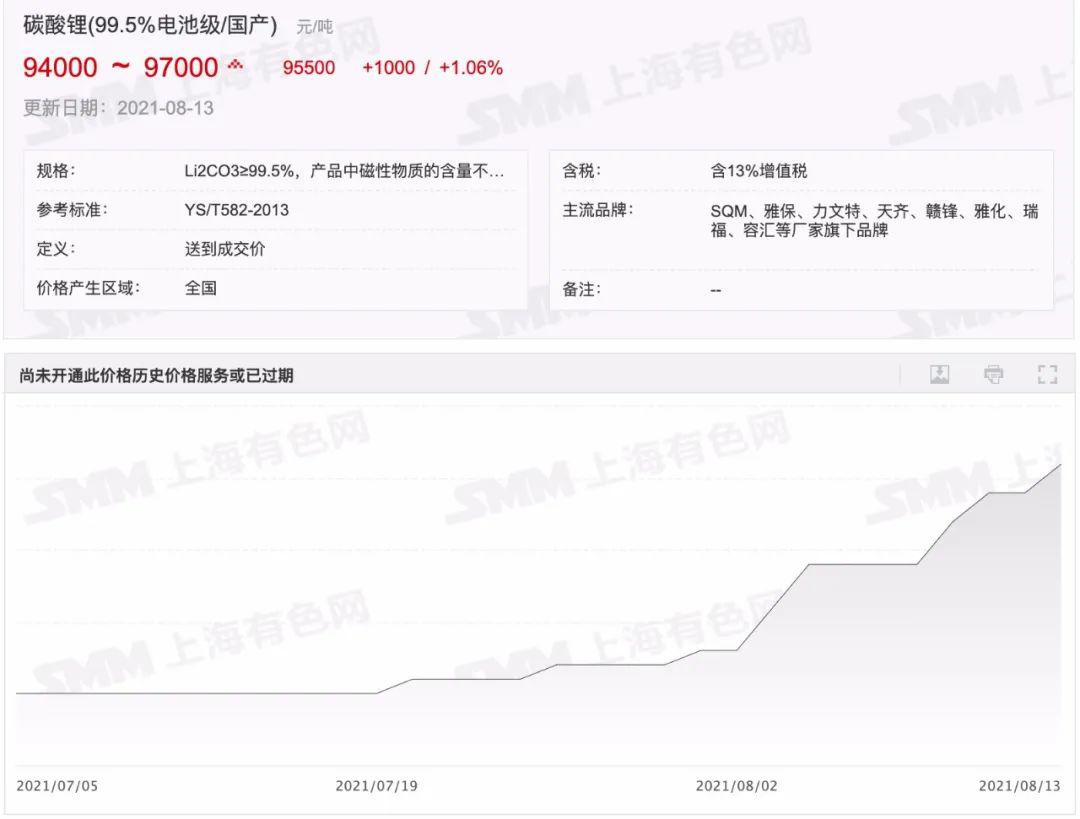Click the 2021/08/13 axis date label
The height and width of the screenshot is (819, 1080).
click(1019, 786)
